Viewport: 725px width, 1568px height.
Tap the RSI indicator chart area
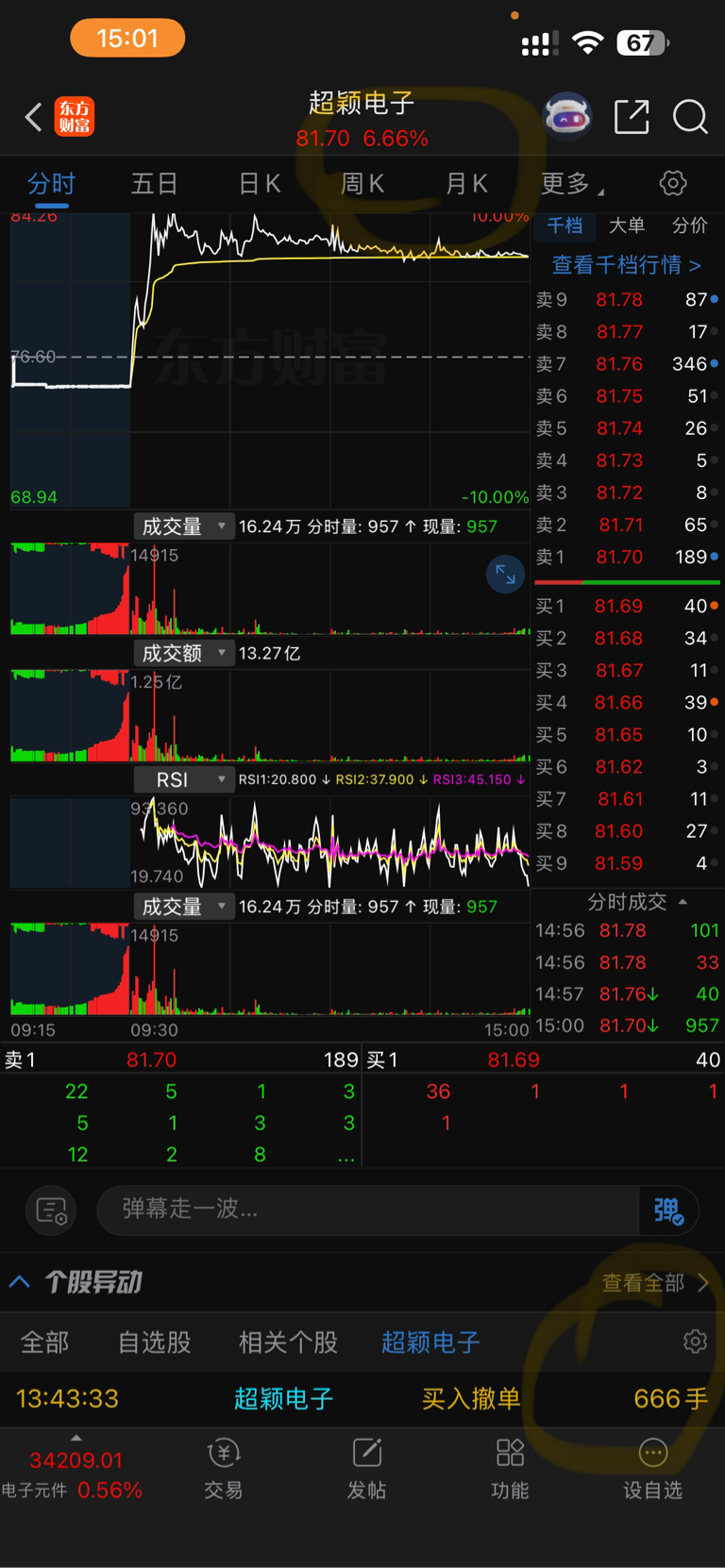(270, 842)
